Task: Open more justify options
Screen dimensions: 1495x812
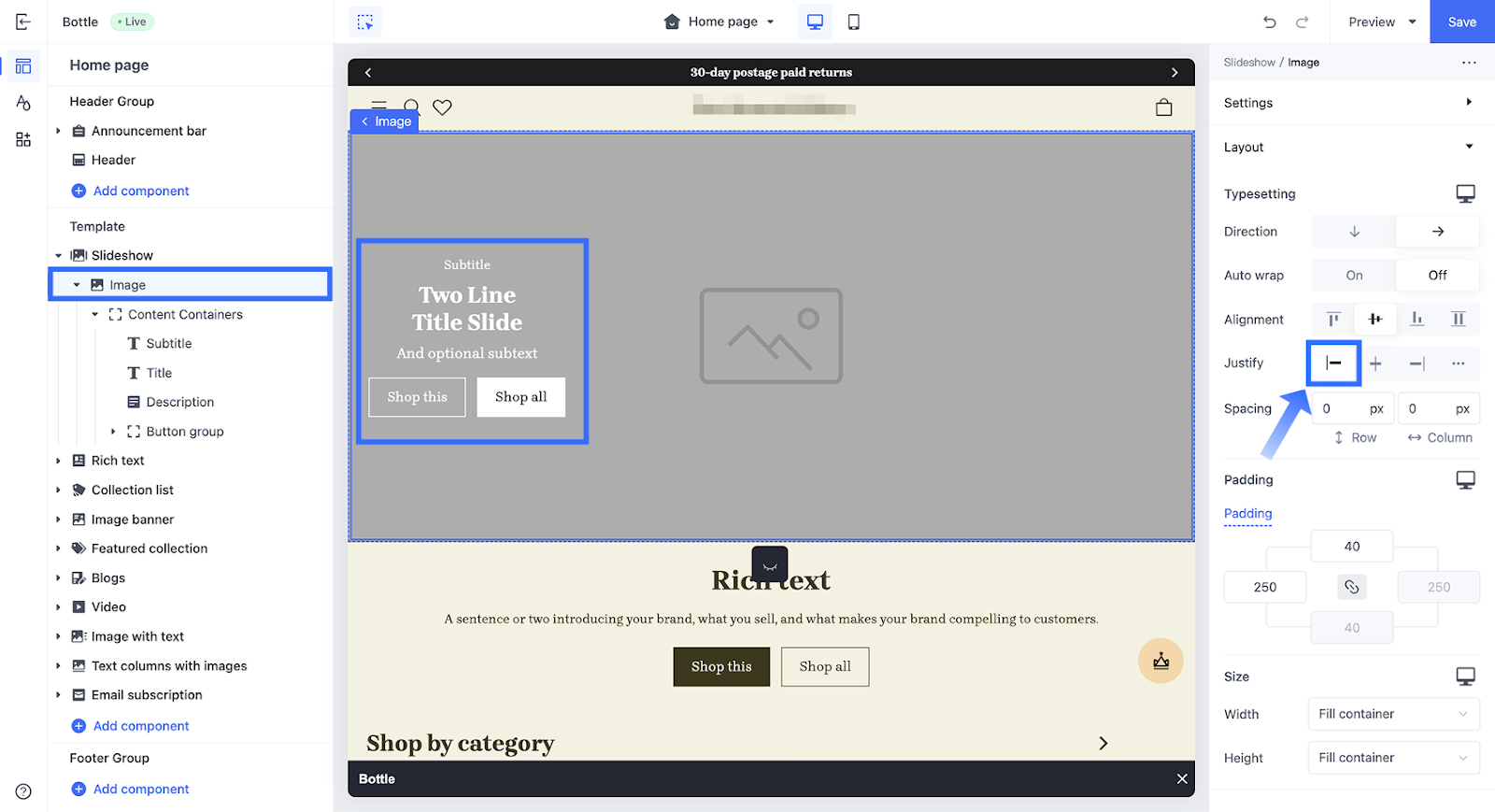Action: (1458, 363)
